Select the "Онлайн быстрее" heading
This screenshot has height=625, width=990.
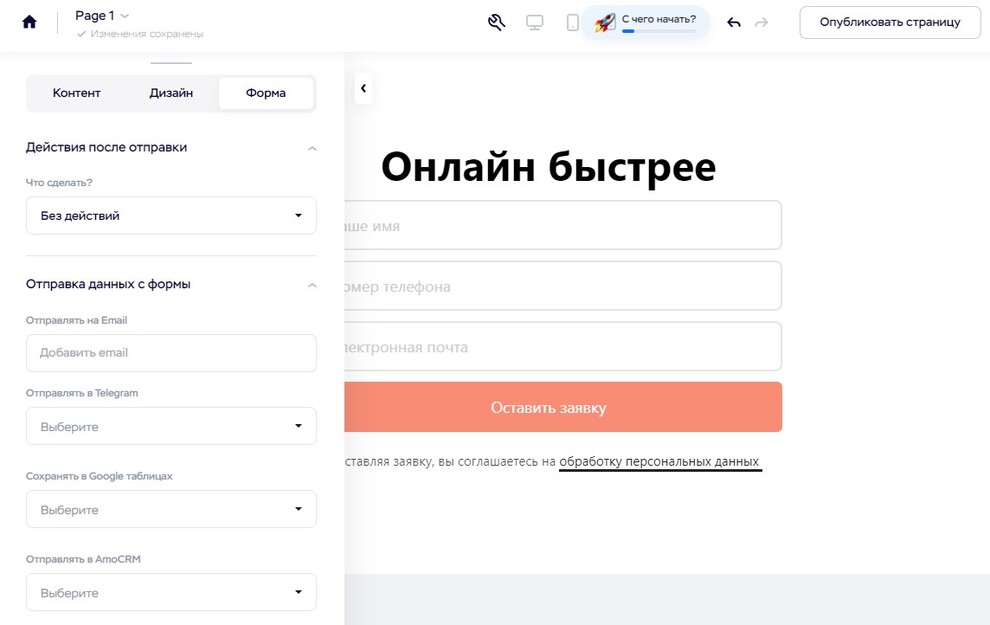coord(548,167)
